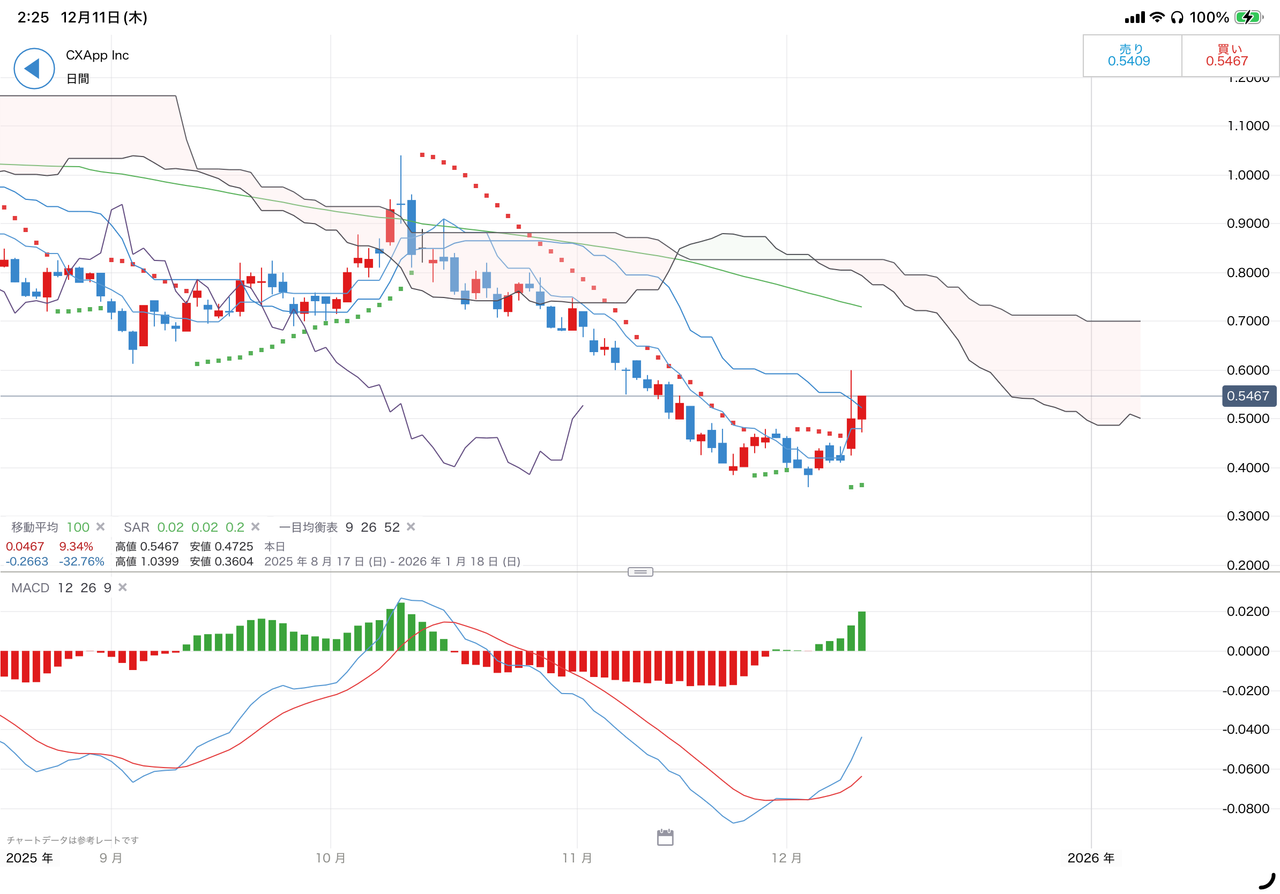This screenshot has width=1280, height=894.
Task: Grab the panel divider handle above MACD
Action: 640,572
